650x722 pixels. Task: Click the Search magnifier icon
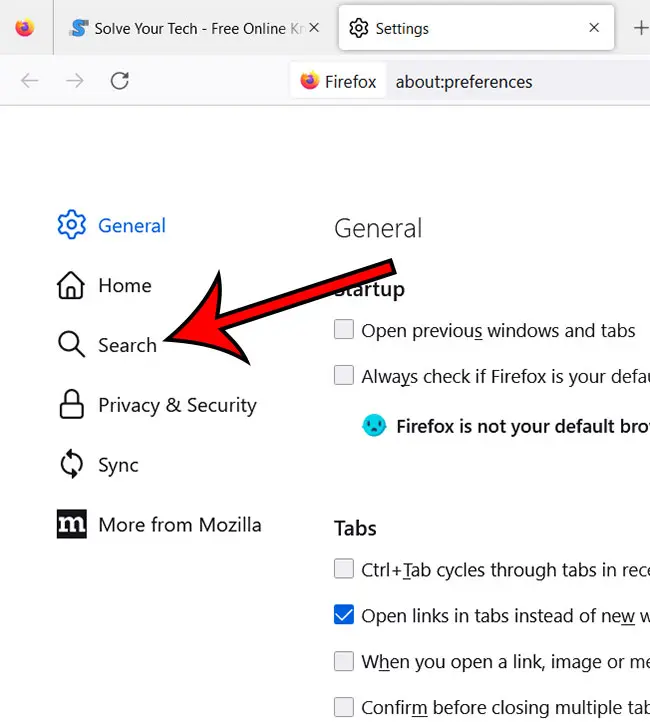pyautogui.click(x=71, y=344)
